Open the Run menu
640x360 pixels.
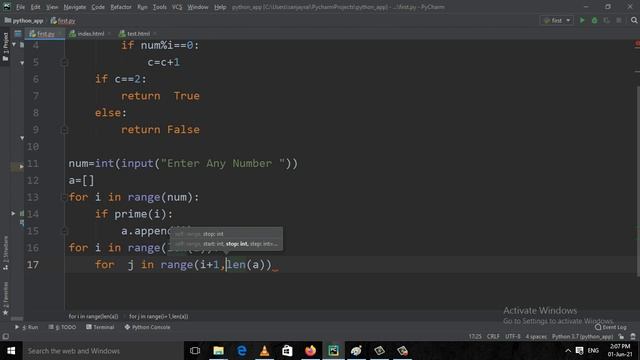tap(142, 7)
